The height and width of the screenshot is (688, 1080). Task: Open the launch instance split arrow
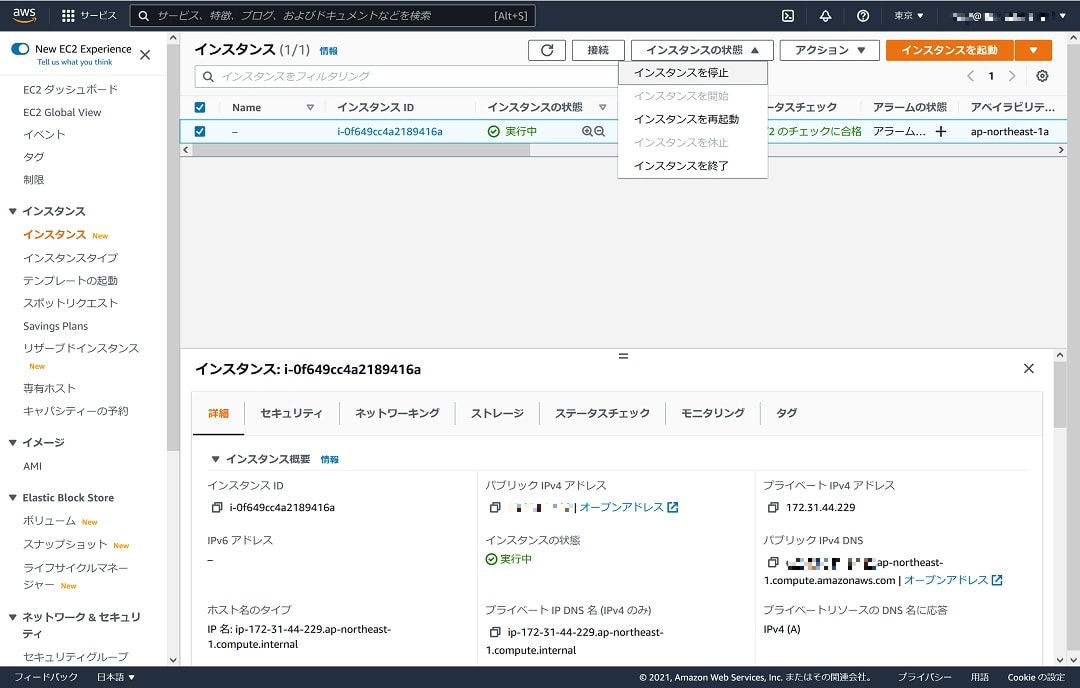tap(1033, 50)
